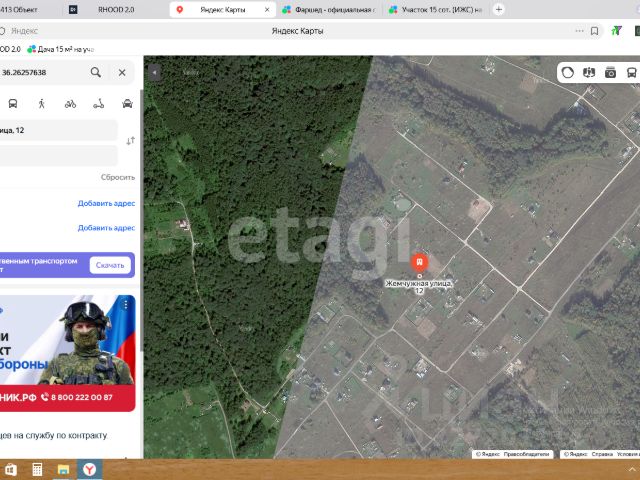Open the ad options three-dot menu

point(126,304)
